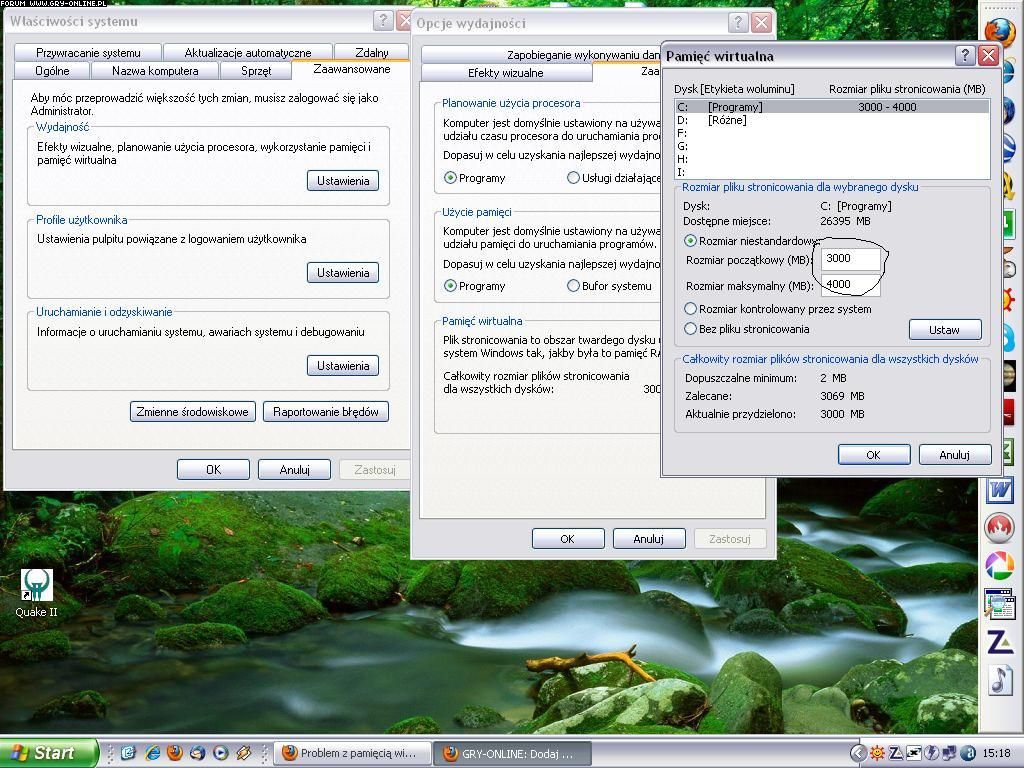Click the Ustaw button
This screenshot has height=768, width=1024.
[944, 330]
